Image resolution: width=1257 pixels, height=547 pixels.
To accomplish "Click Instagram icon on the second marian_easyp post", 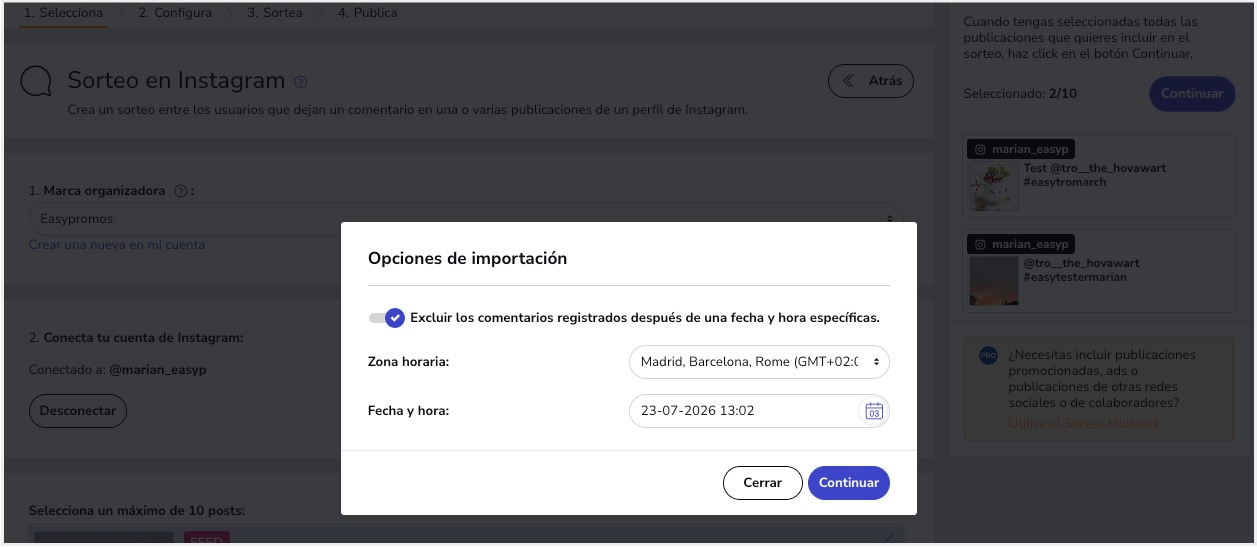I will click(x=981, y=244).
